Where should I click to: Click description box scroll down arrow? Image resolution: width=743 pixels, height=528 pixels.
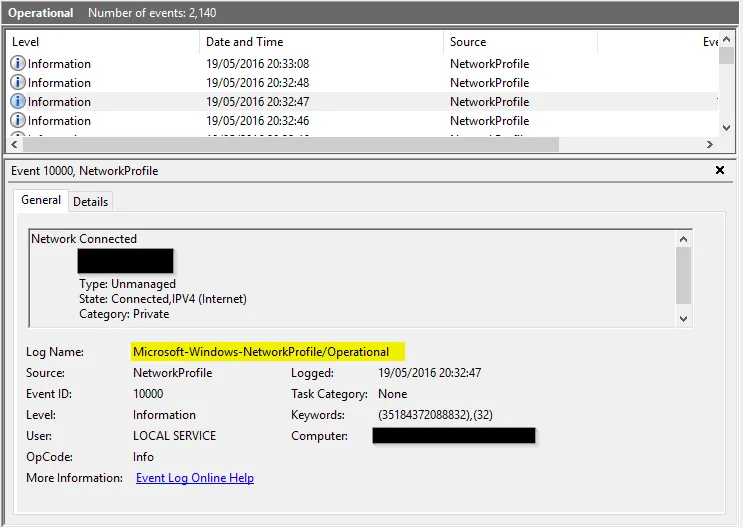[x=683, y=319]
